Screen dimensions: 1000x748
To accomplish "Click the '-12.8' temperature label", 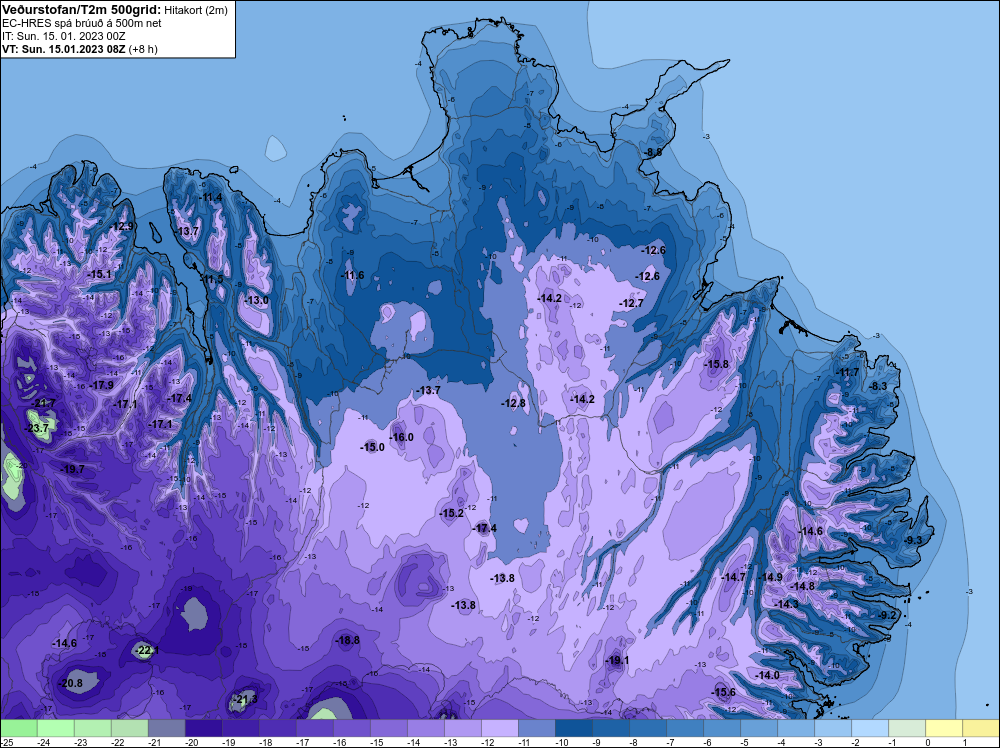I will [x=513, y=403].
